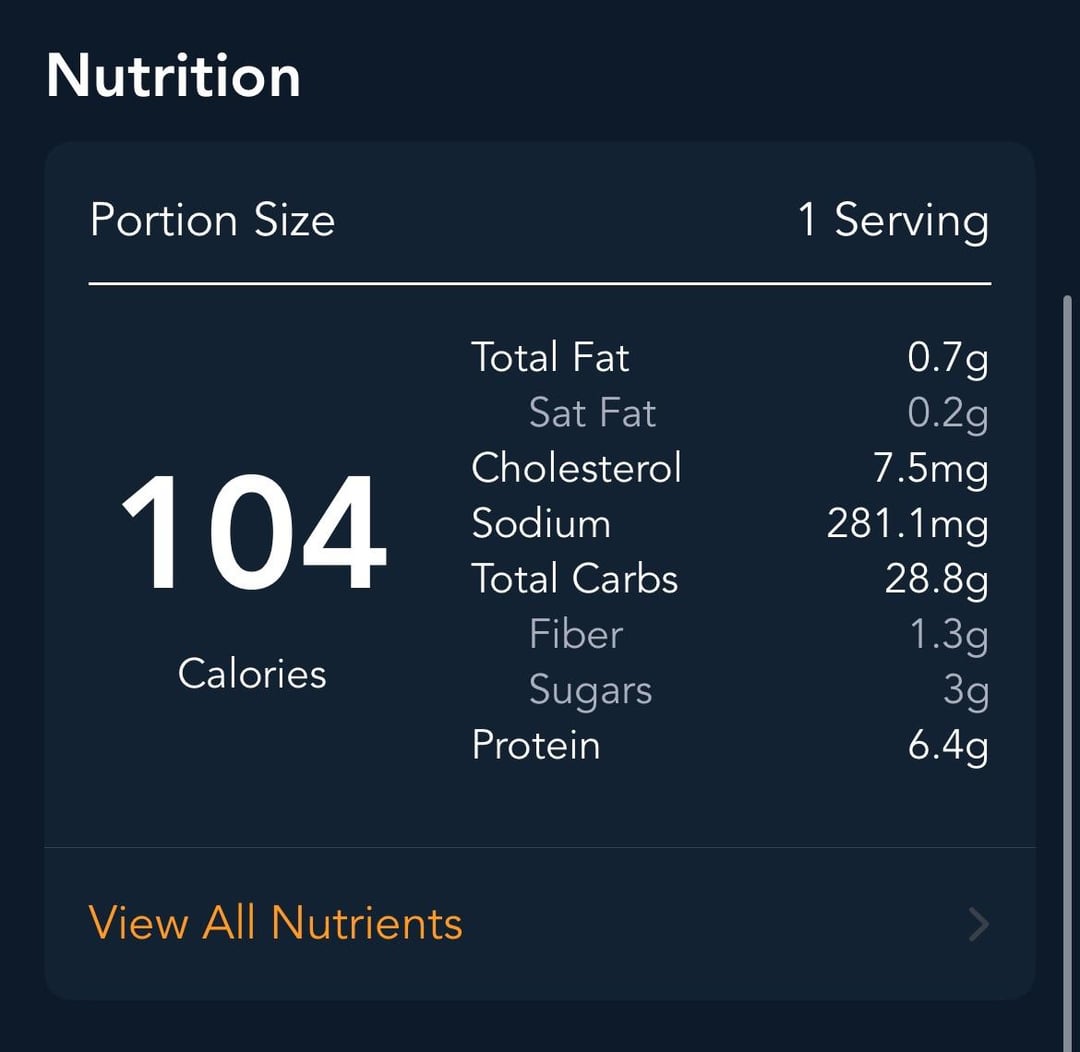Tap the Fiber sub-nutrient label
The height and width of the screenshot is (1052, 1080).
point(576,634)
